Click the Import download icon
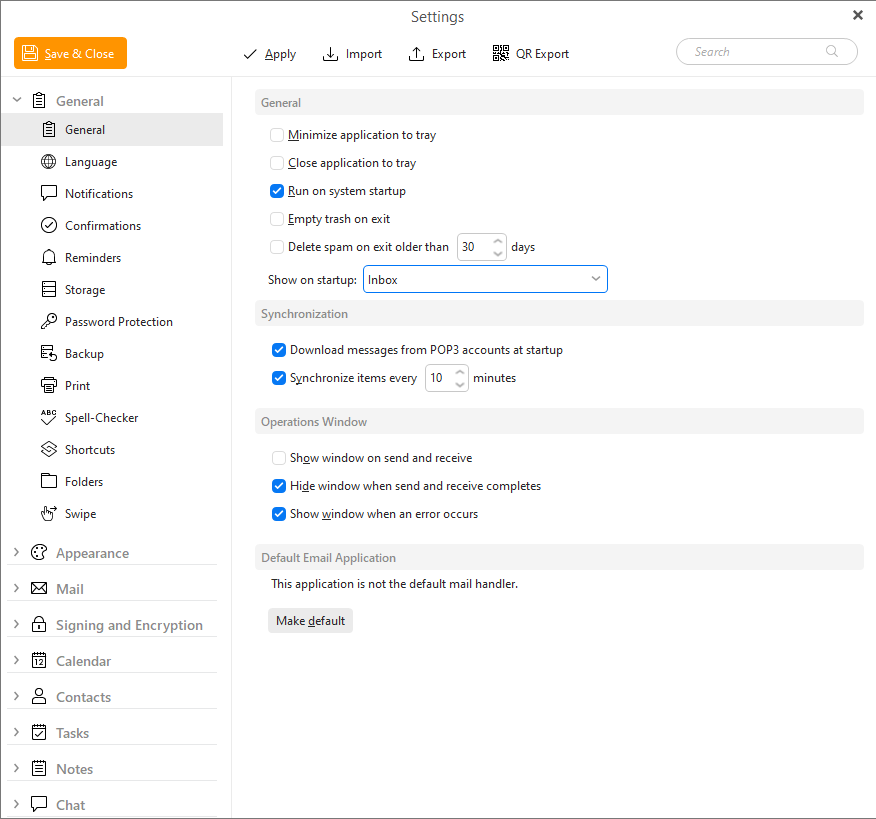The width and height of the screenshot is (876, 819). click(331, 54)
